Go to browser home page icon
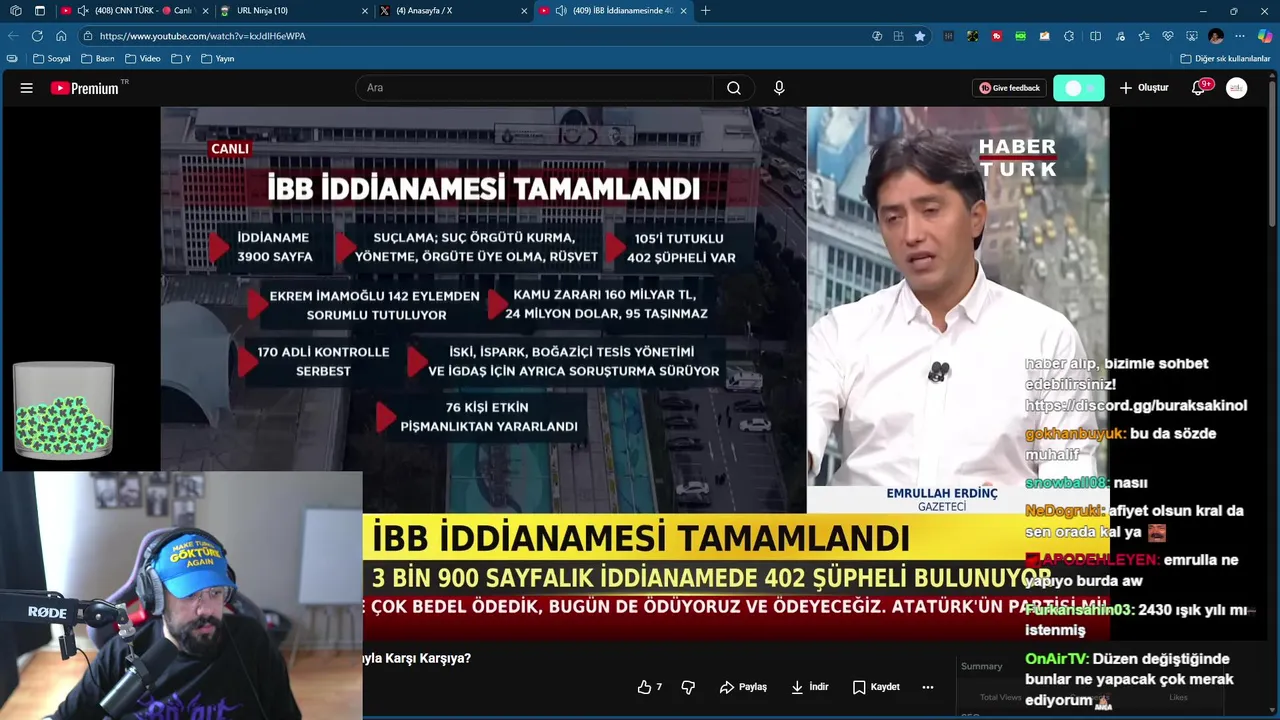 coord(61,36)
